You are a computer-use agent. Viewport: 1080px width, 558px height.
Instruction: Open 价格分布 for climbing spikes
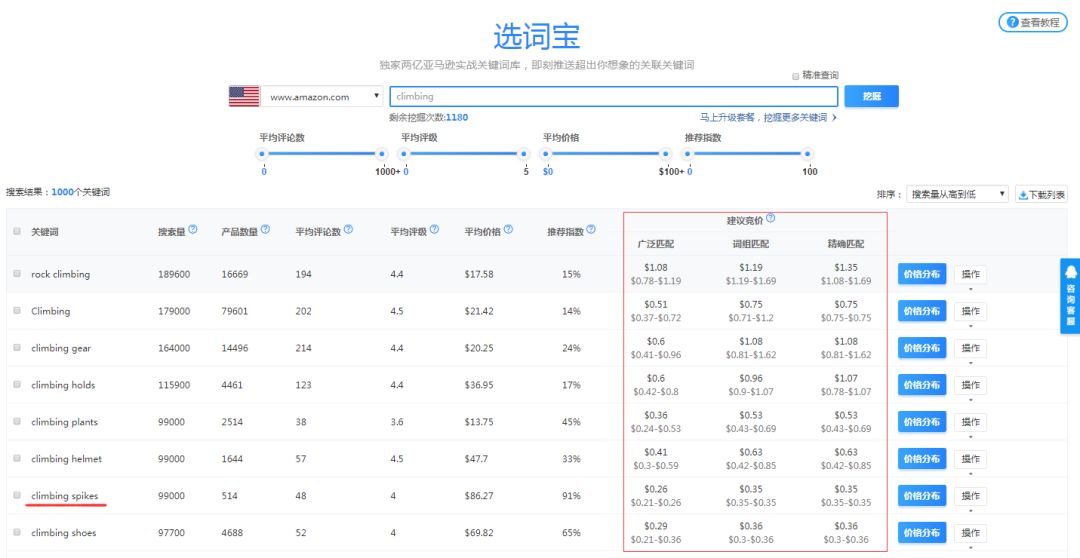[x=922, y=495]
